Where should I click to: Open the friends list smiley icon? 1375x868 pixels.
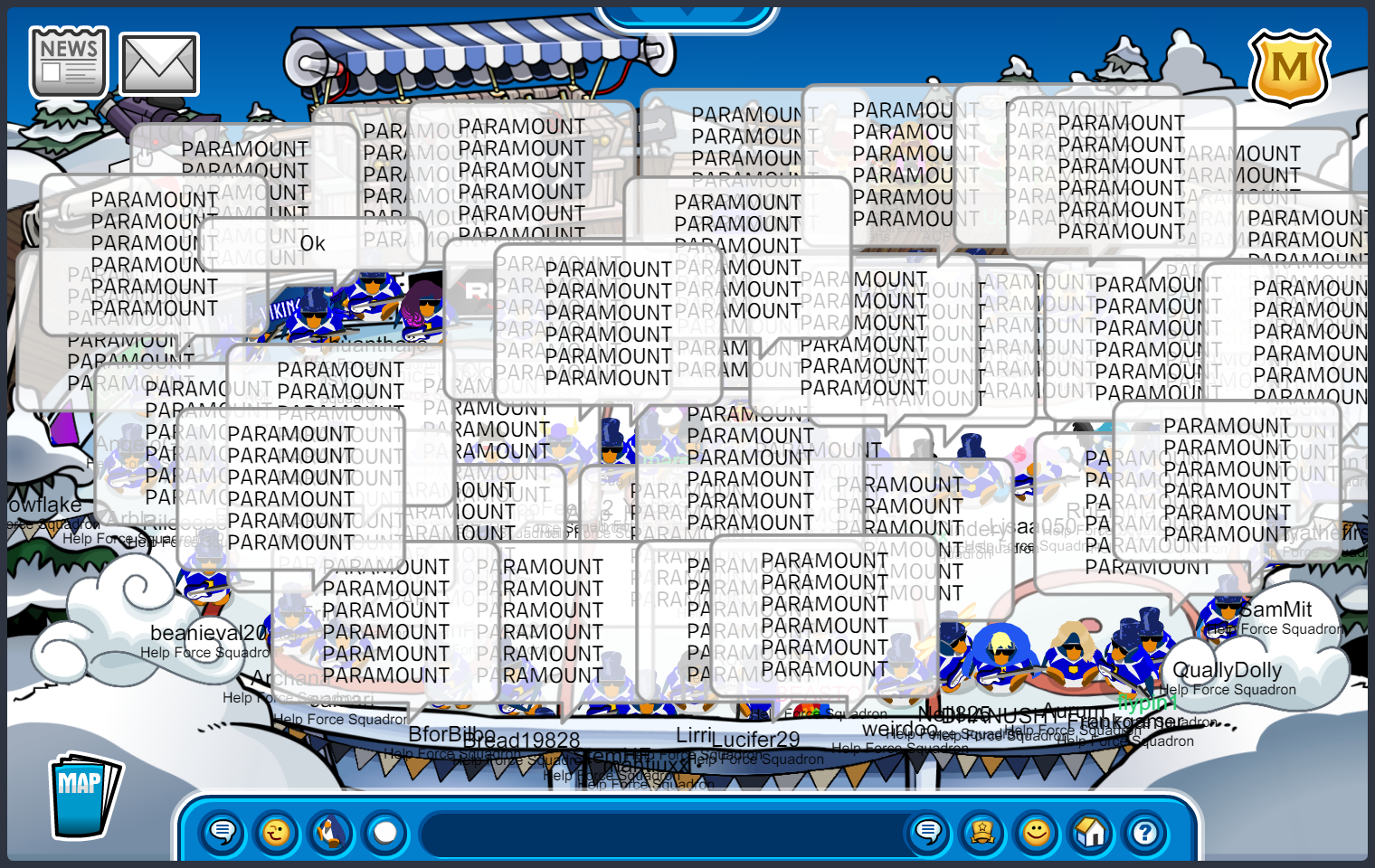click(1037, 832)
